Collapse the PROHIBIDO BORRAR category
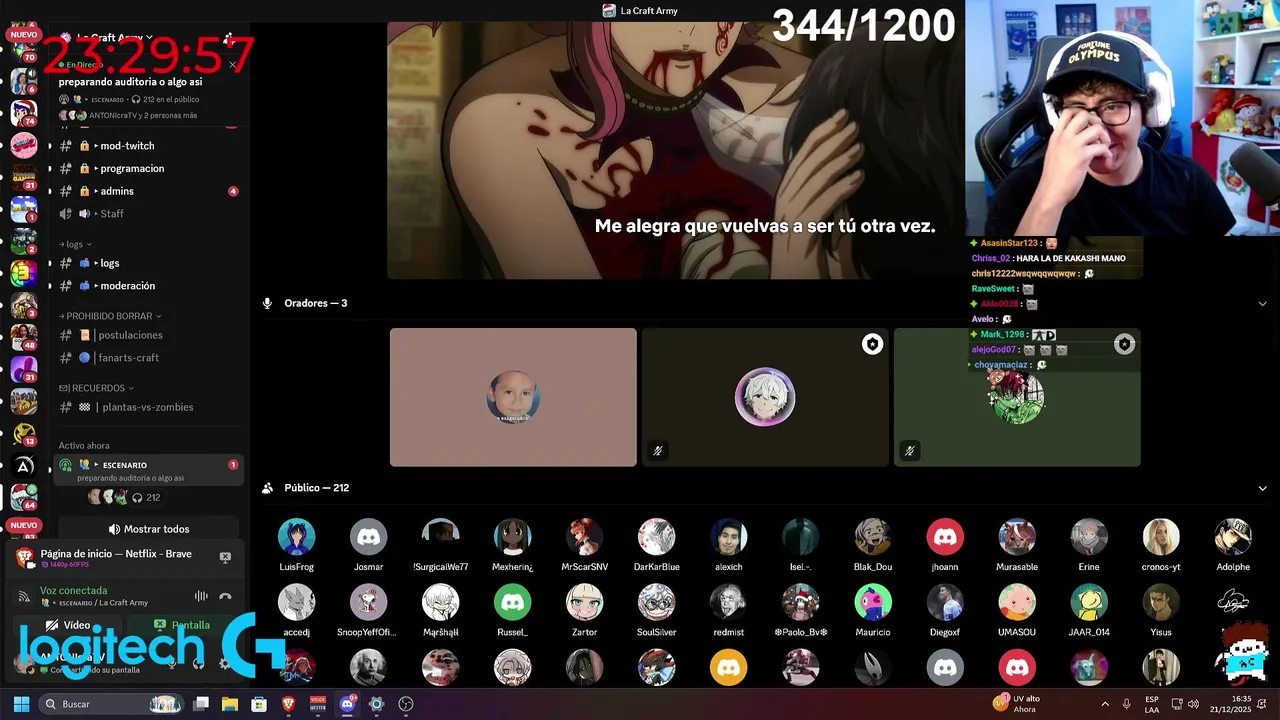This screenshot has height=720, width=1280. [110, 316]
